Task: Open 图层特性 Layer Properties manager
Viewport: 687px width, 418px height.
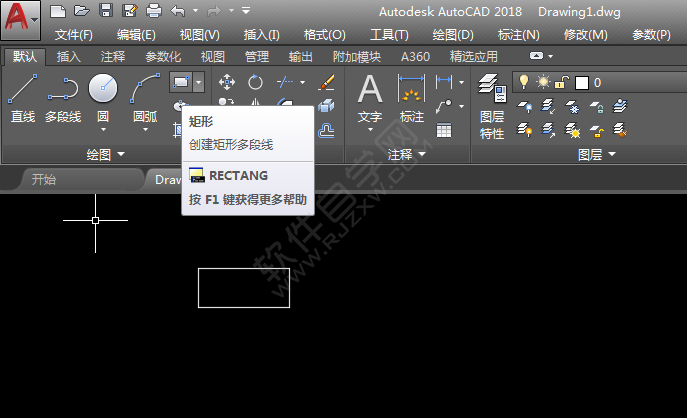Action: [x=492, y=106]
